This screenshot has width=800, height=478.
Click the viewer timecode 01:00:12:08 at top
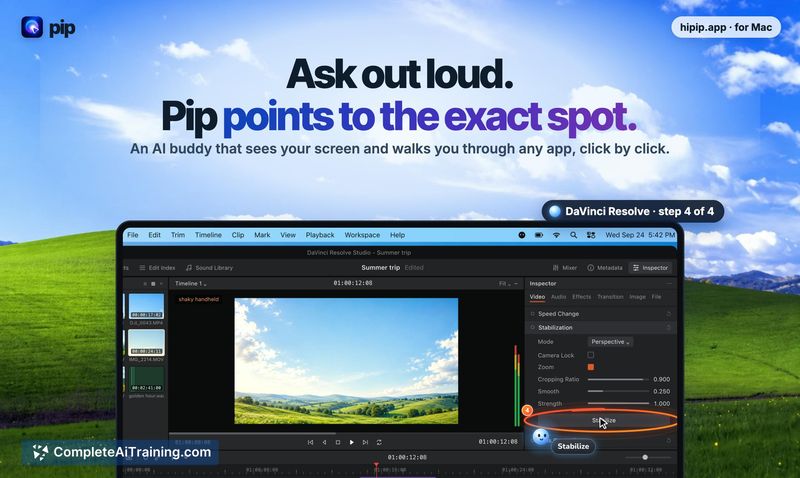(x=353, y=283)
